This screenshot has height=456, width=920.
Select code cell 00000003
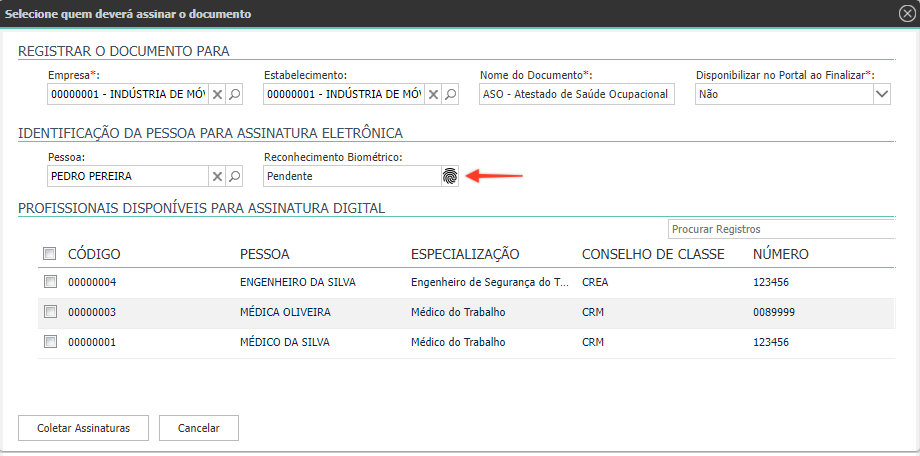click(x=92, y=312)
